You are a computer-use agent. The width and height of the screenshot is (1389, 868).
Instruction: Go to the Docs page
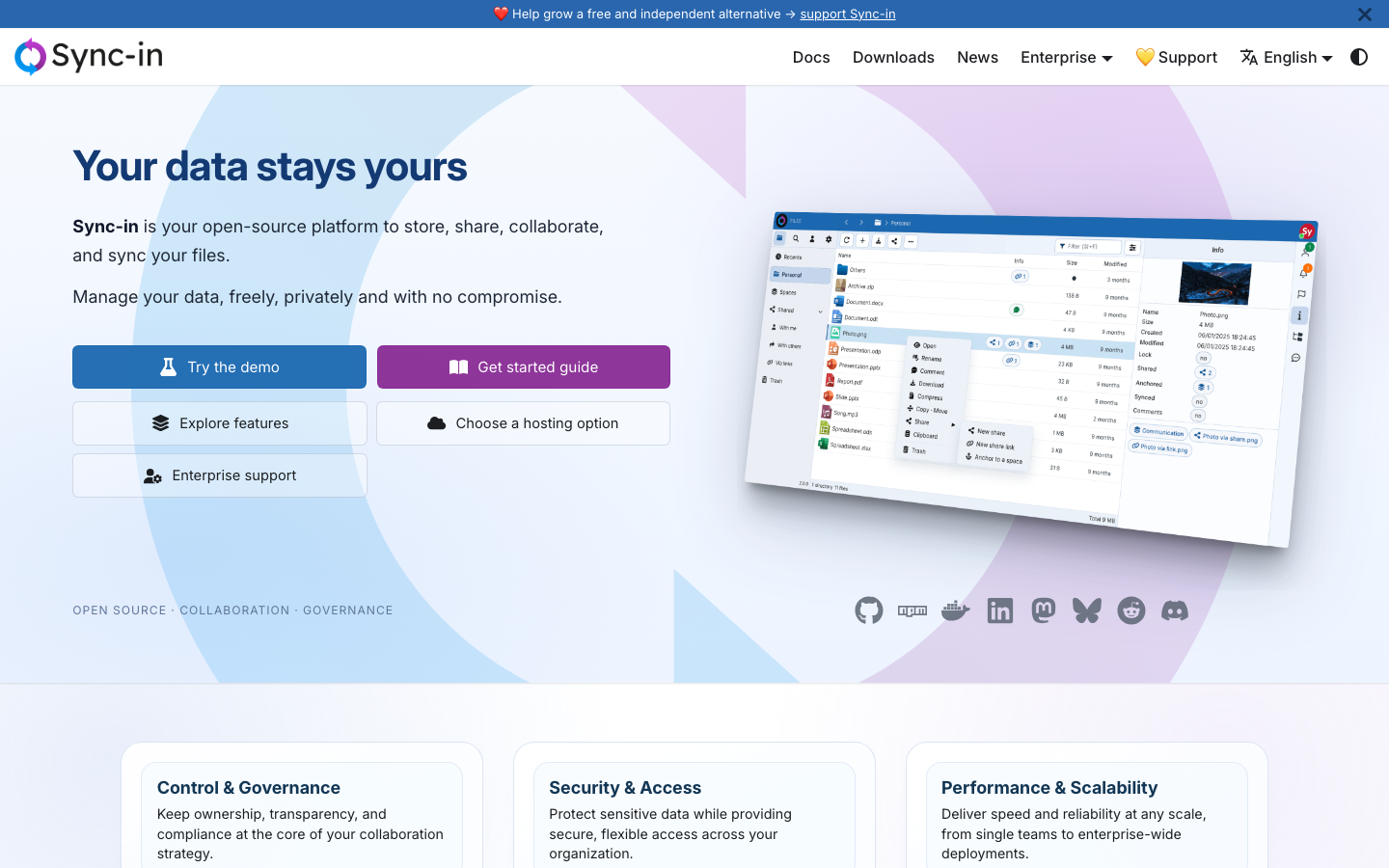[811, 57]
